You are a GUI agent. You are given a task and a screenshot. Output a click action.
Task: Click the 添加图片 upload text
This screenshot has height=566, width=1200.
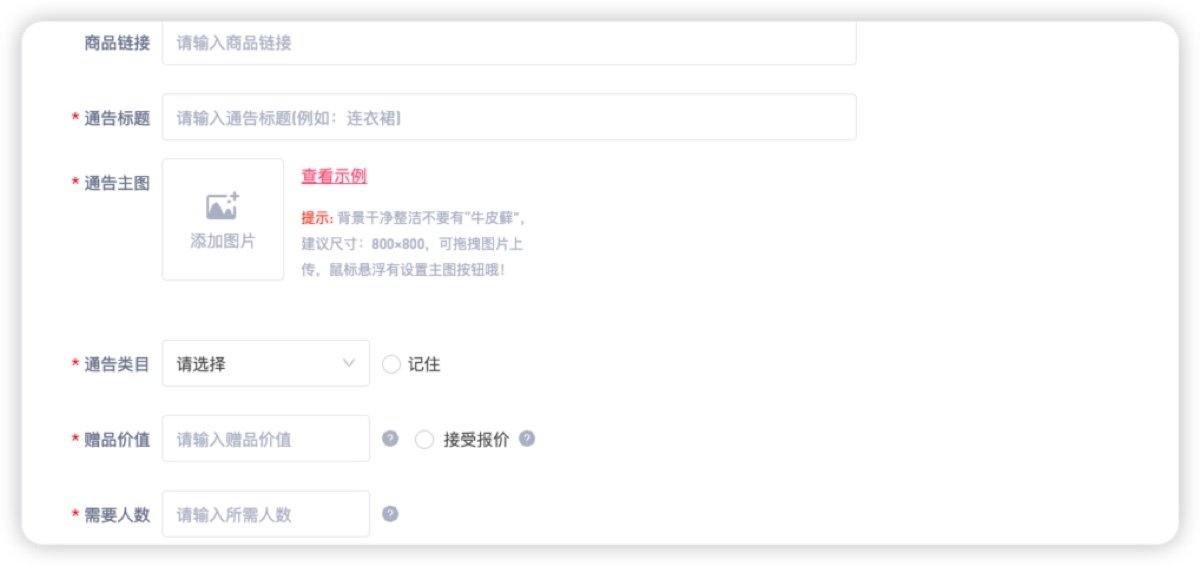[223, 241]
